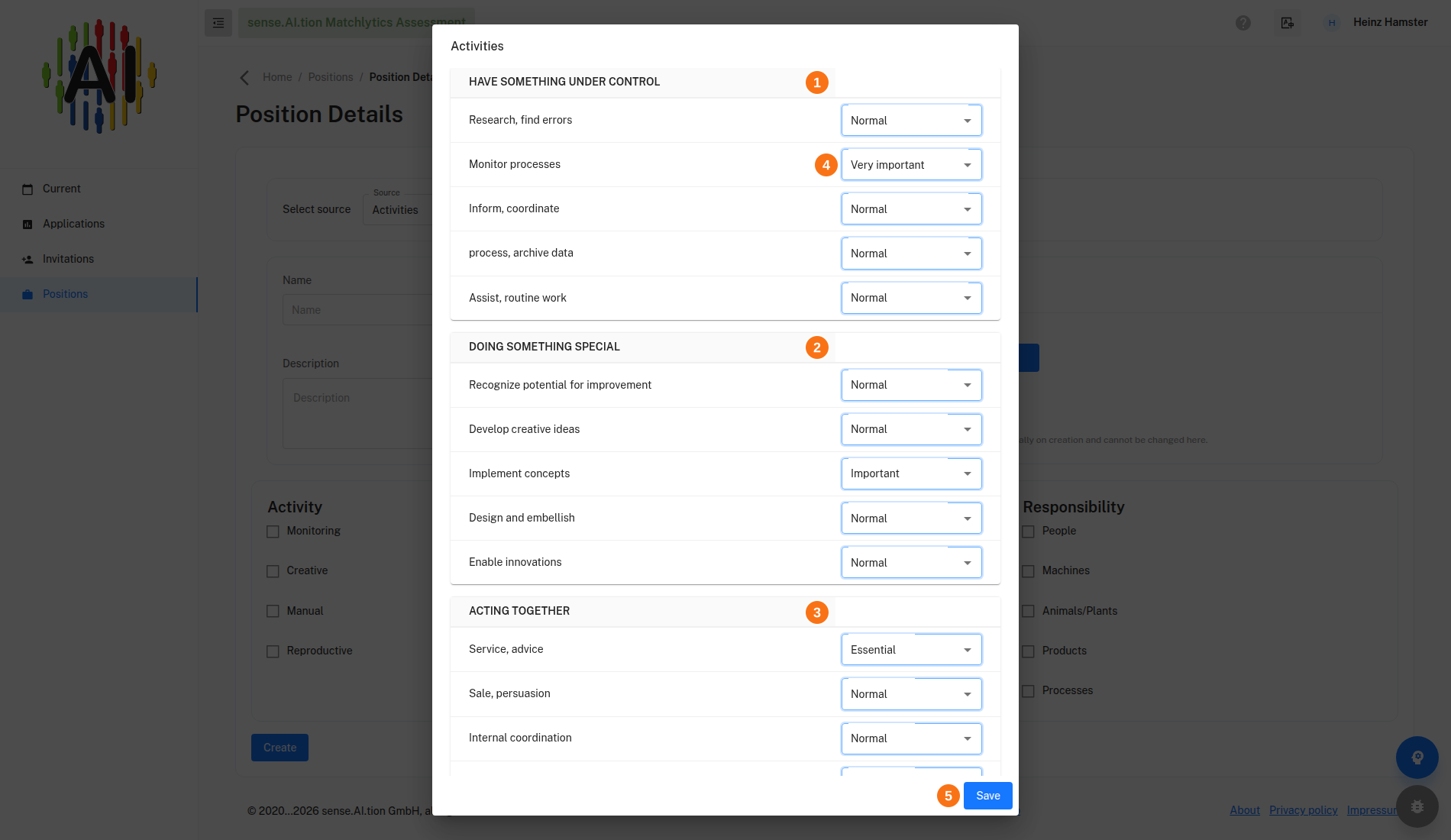Check the Reproductive activity checkbox
Image resolution: width=1451 pixels, height=840 pixels.
(x=273, y=651)
